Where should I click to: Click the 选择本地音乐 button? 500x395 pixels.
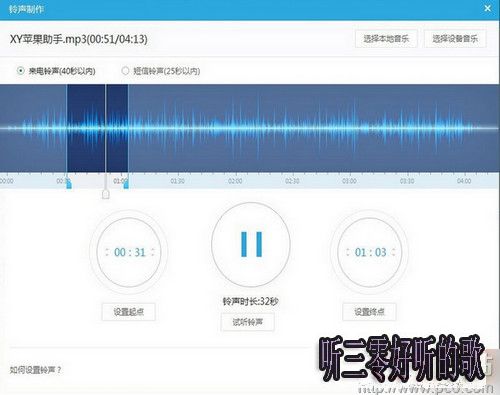pos(386,39)
